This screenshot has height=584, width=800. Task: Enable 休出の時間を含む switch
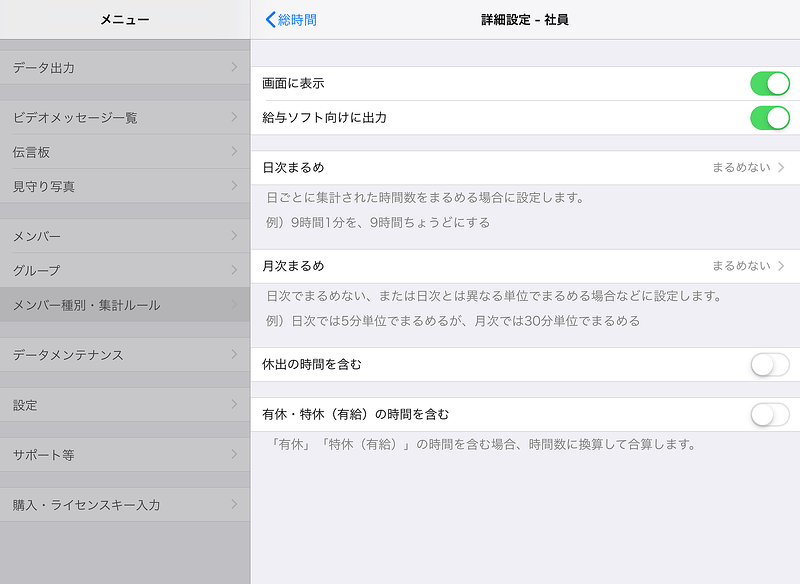click(769, 365)
